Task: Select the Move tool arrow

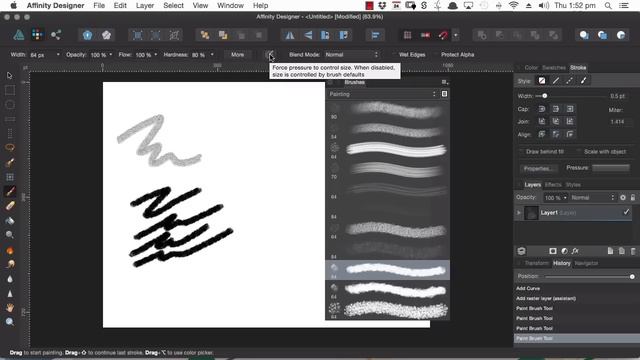Action: [10, 76]
